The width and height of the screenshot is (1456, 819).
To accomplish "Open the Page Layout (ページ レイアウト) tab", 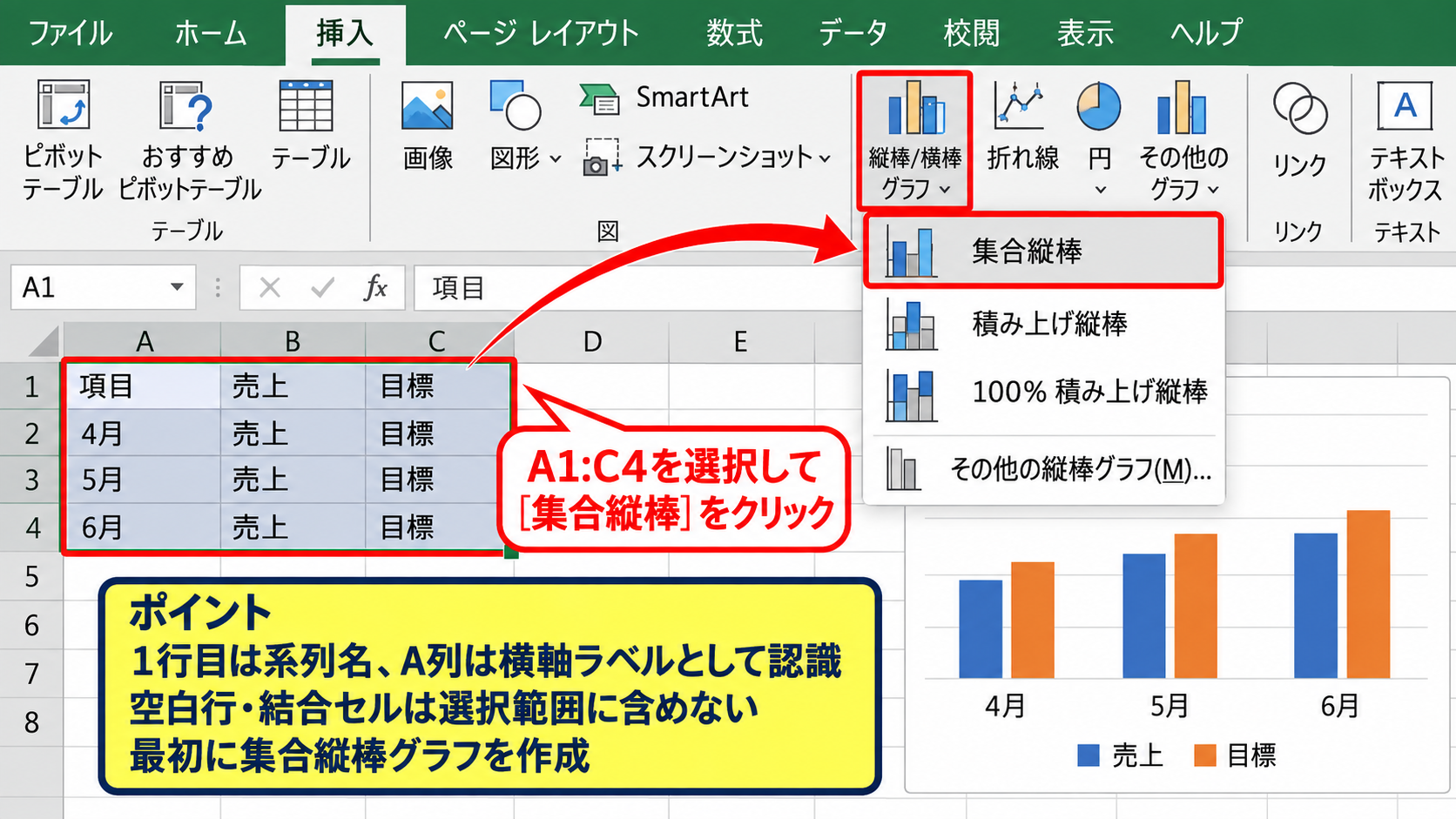I will click(541, 33).
